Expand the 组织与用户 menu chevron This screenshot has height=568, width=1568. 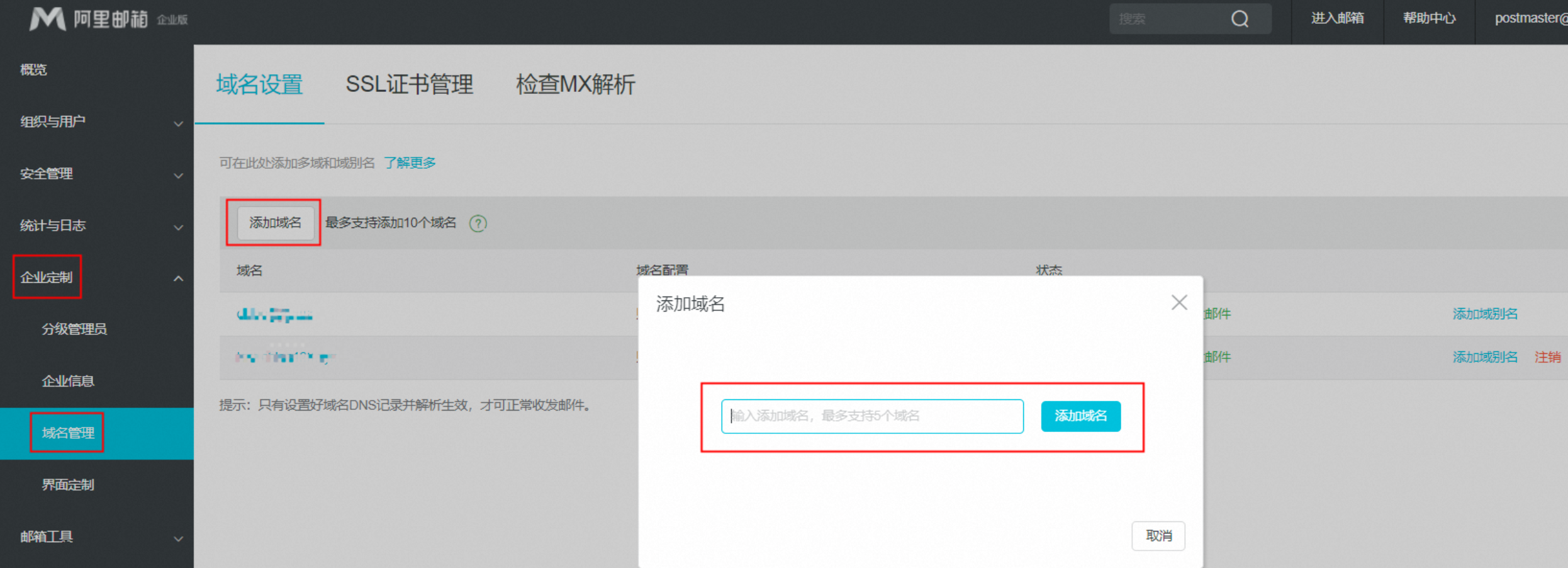click(179, 123)
